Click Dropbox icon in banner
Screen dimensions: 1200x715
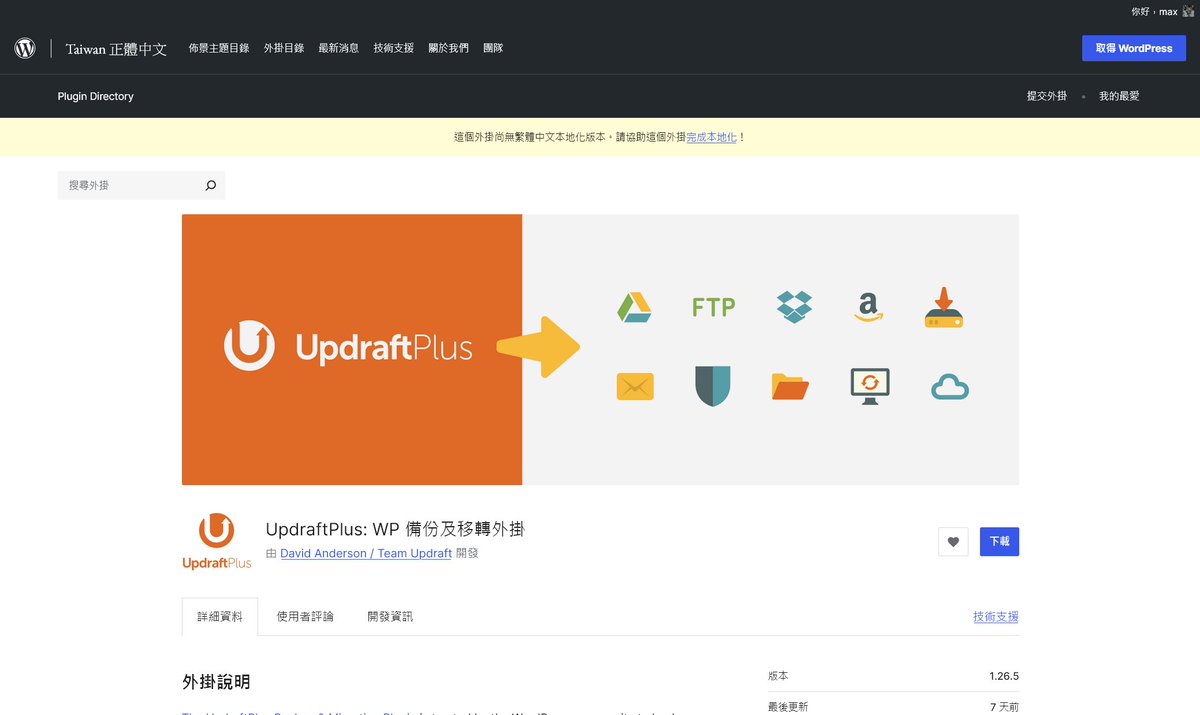point(794,307)
